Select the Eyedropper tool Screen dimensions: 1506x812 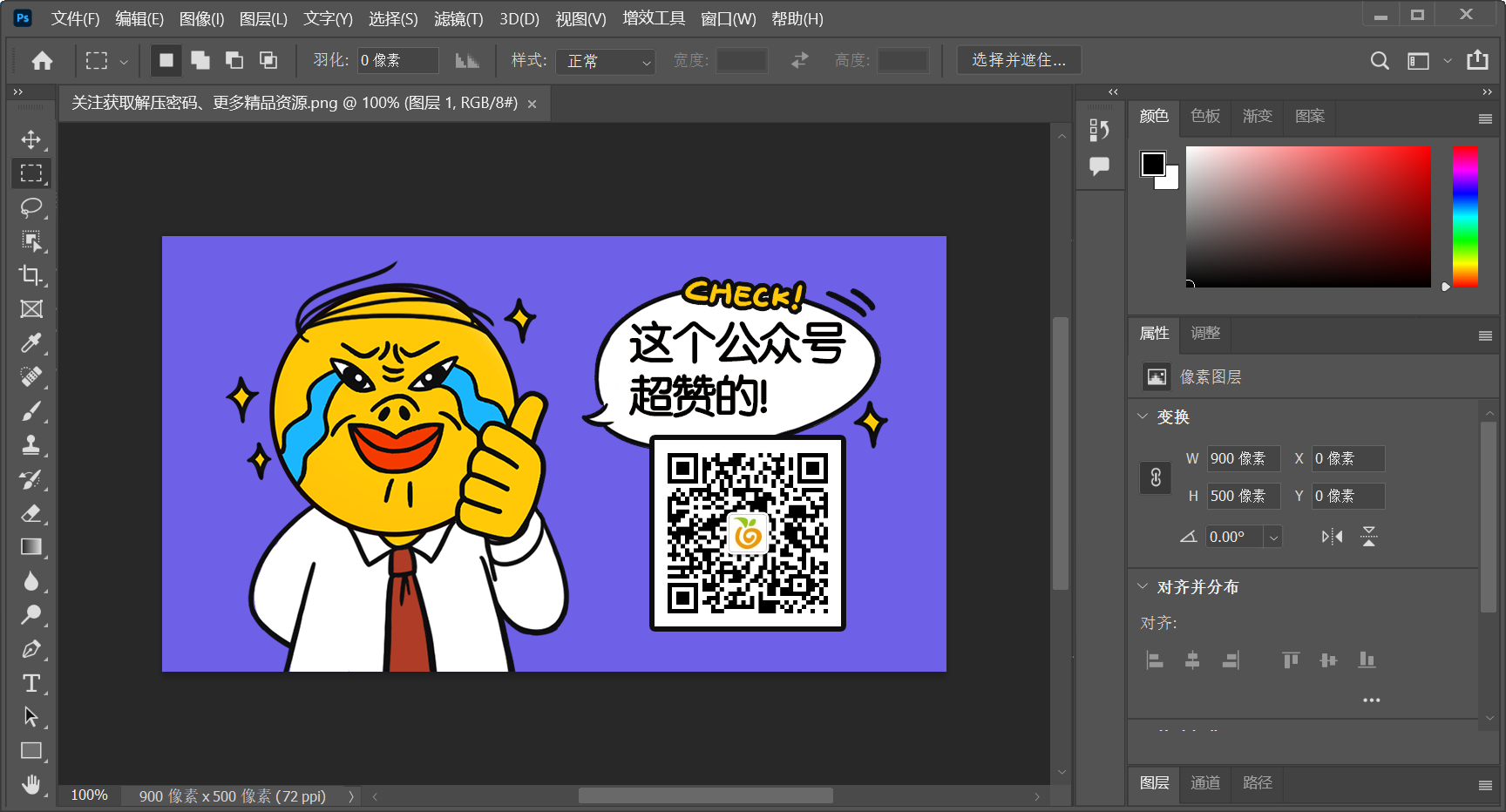pyautogui.click(x=31, y=343)
